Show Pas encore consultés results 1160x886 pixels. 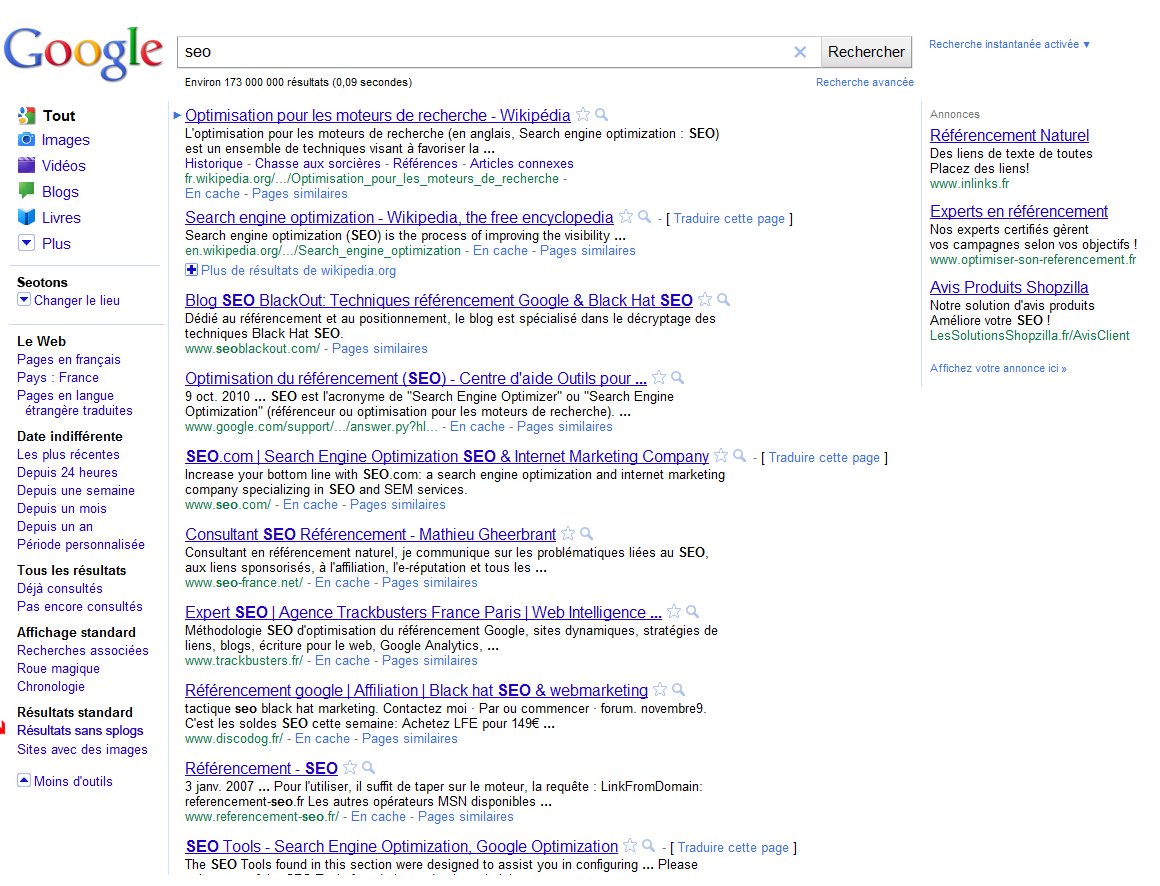80,606
